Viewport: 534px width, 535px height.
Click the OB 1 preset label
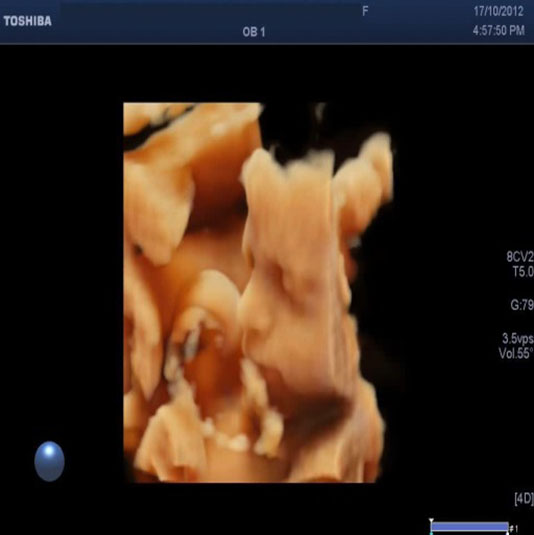[x=254, y=32]
